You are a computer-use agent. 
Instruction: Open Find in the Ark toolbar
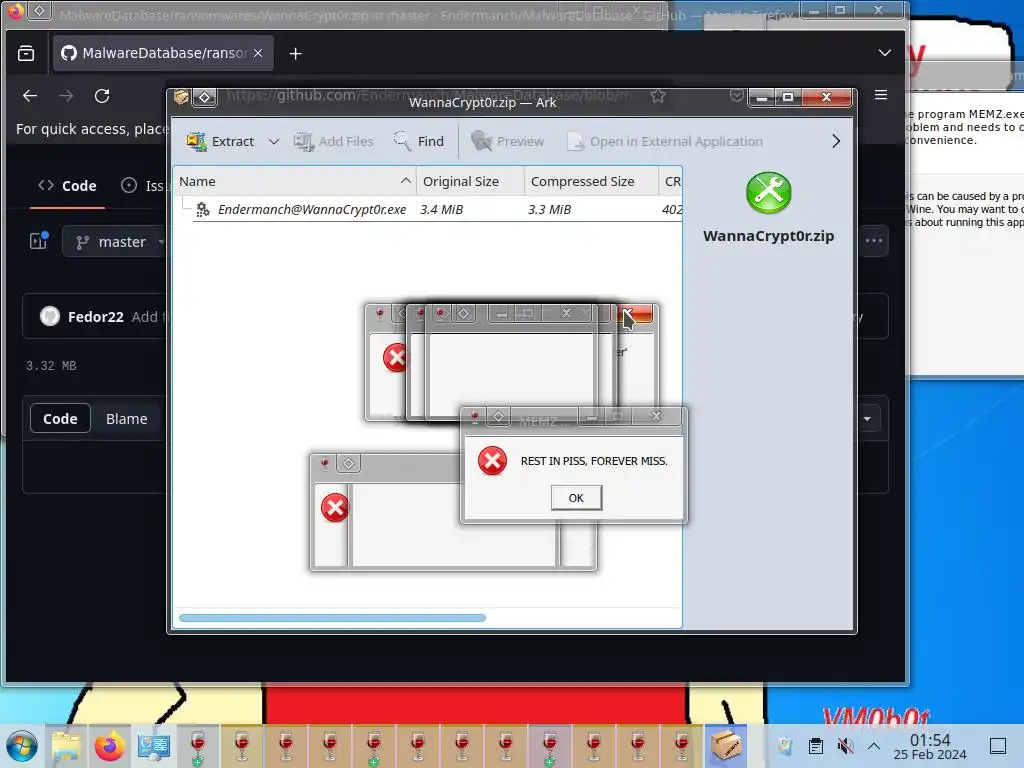(x=418, y=141)
